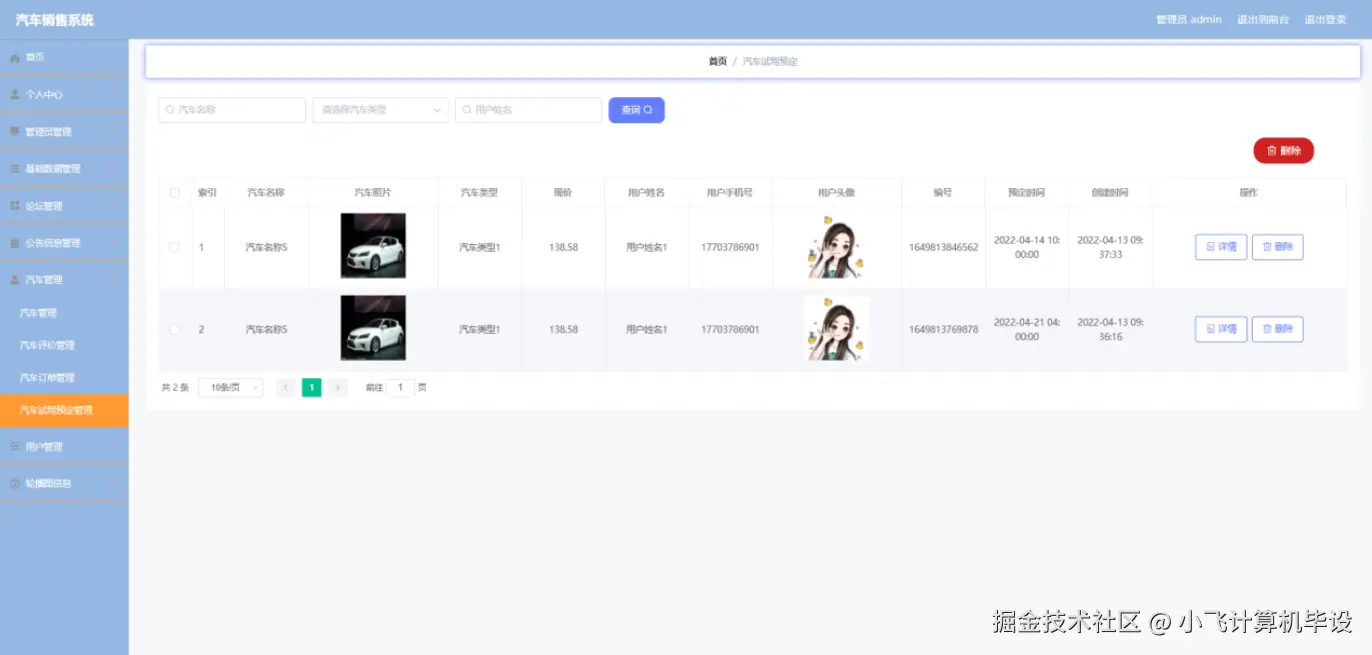Click 预定时间 cell 2022-04-14 10:00:00
This screenshot has width=1372, height=655.
1027,247
